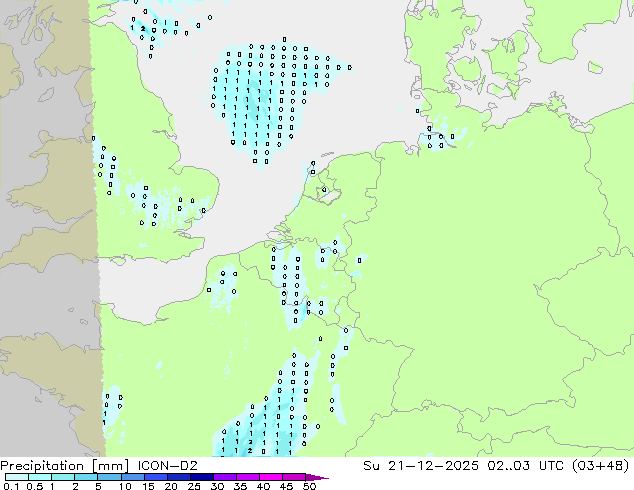
Task: Select the 0.1–0.5 mm legend color swatch
Action: [x=17, y=477]
